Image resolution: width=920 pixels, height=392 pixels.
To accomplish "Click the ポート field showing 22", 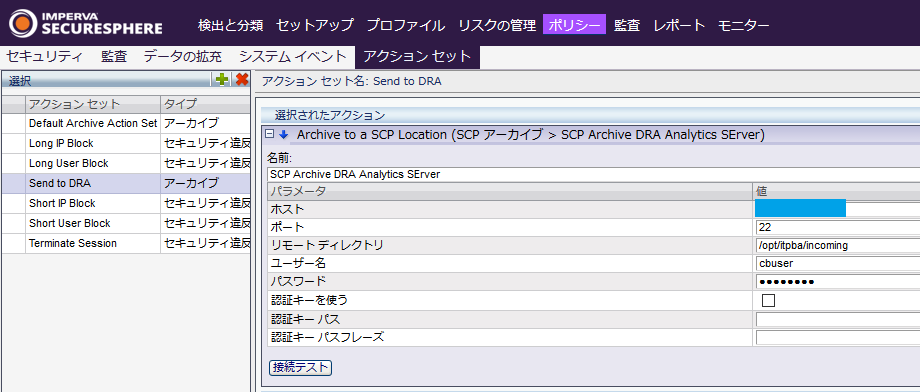I will (x=837, y=227).
